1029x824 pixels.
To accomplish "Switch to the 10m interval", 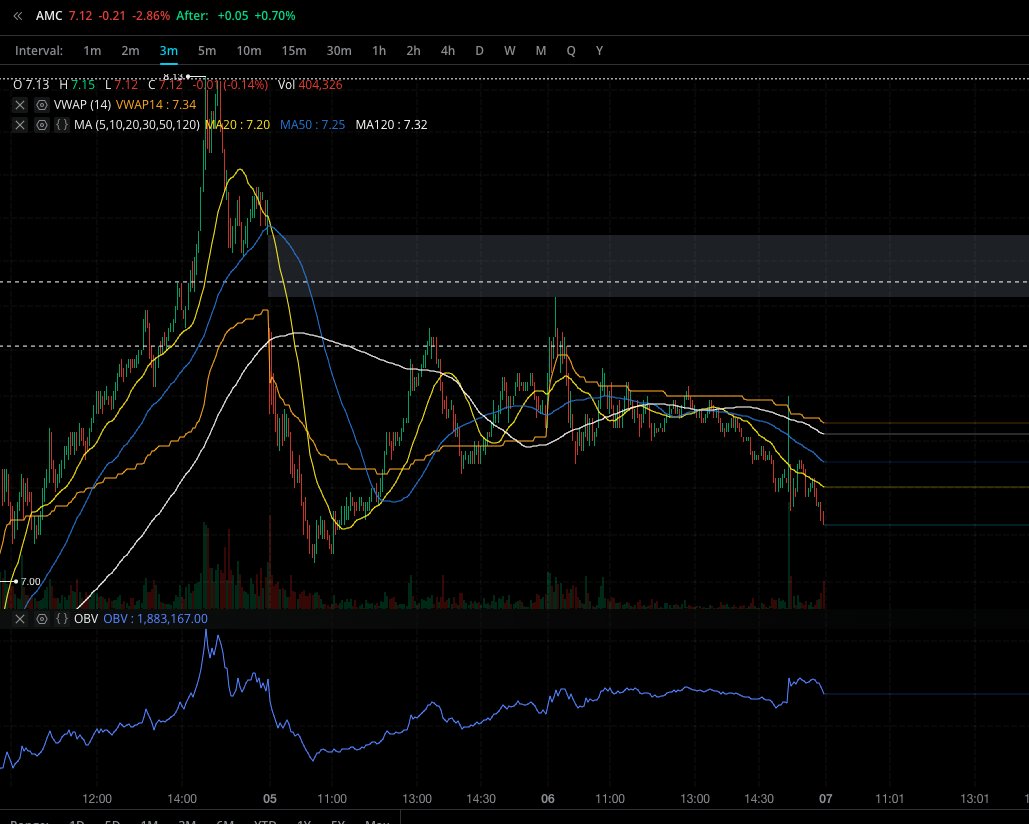I will tap(249, 51).
